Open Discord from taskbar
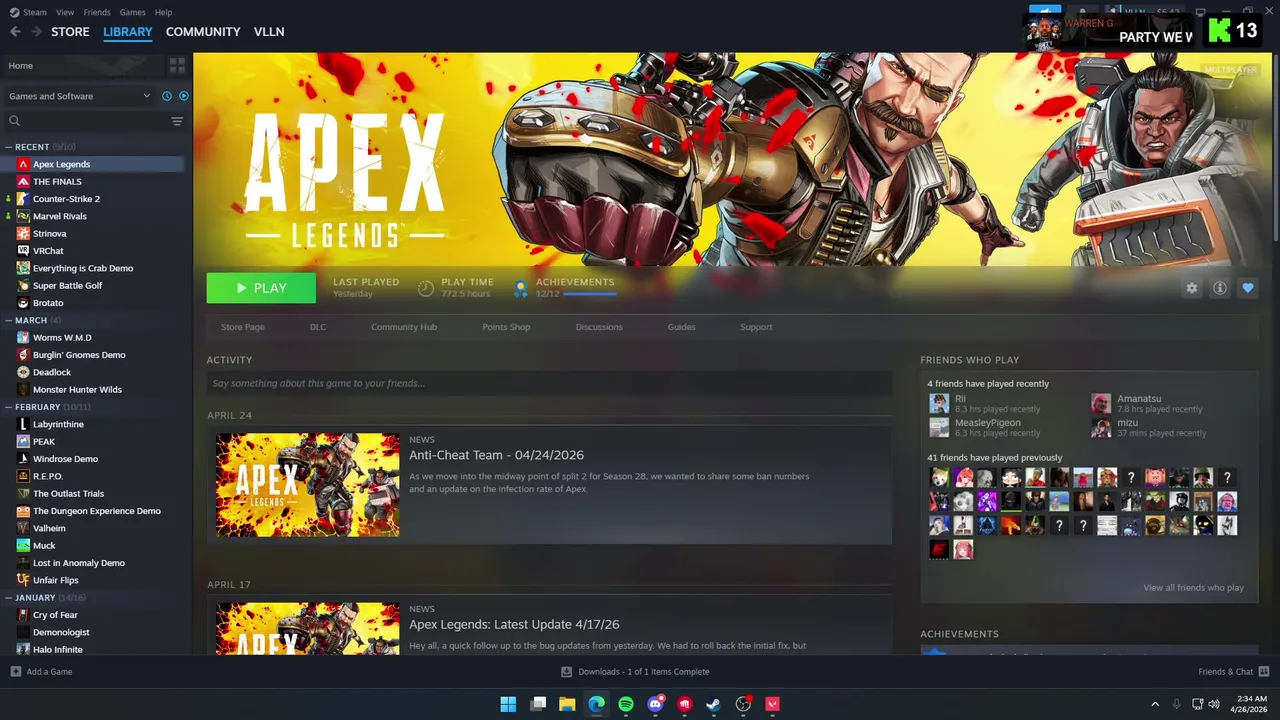 click(656, 704)
